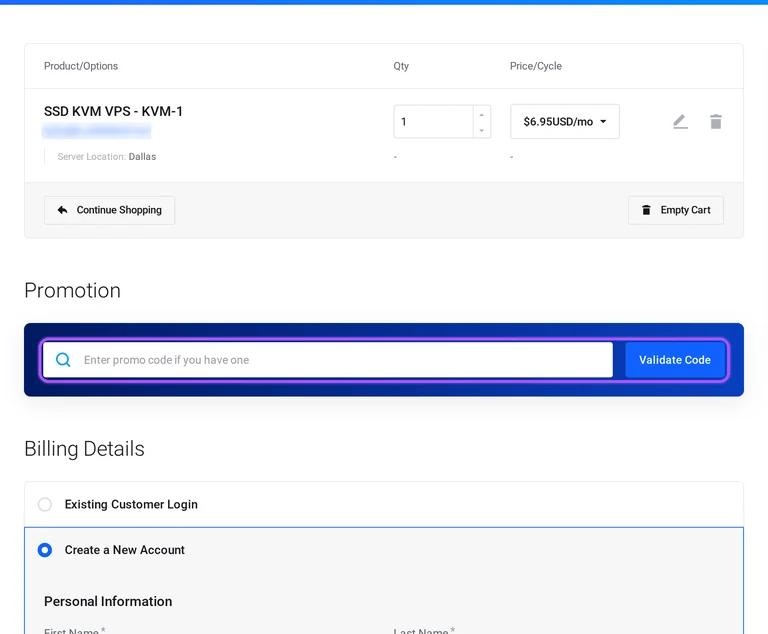The image size is (768, 634).
Task: Click the Price/Cycle column header
Action: pyautogui.click(x=536, y=66)
